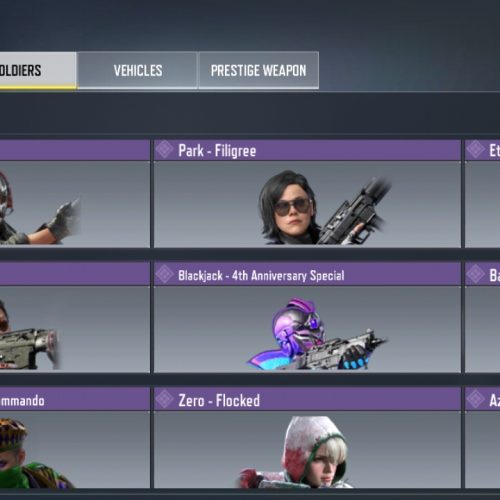The height and width of the screenshot is (500, 500).
Task: Open the Prestige Weapon tab
Action: tap(259, 70)
